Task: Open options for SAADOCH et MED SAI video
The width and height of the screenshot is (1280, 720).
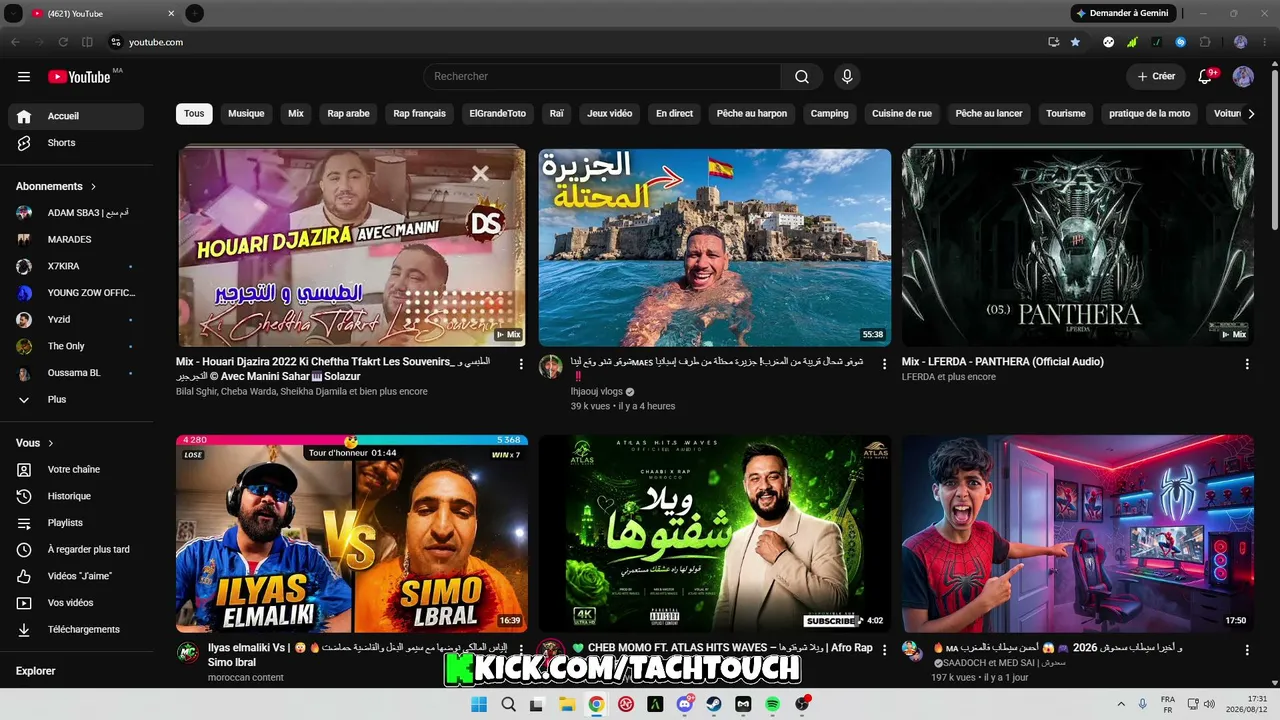Action: 1247,651
